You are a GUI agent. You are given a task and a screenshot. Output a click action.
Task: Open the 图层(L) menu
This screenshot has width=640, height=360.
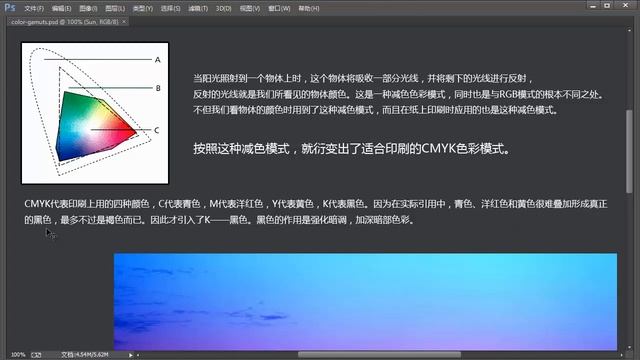[115, 8]
